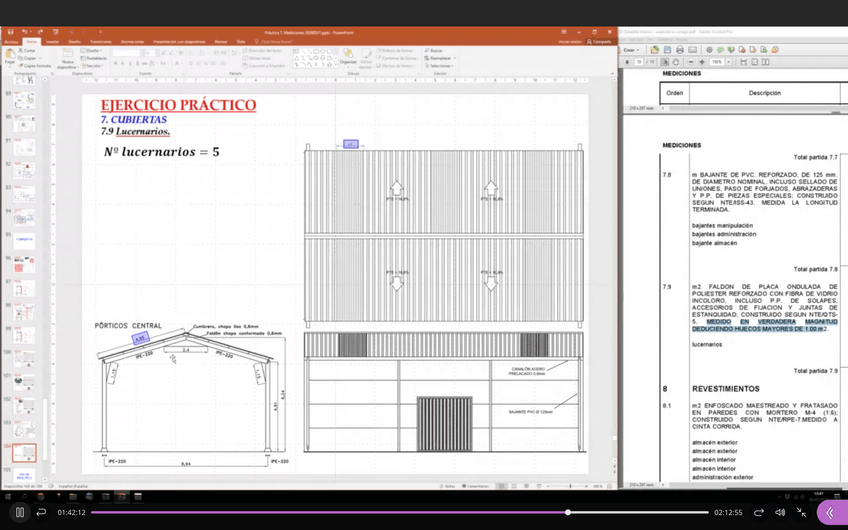Screen dimensions: 848x530
Task: Select the currently highlighted slide thumbnail
Action: pyautogui.click(x=23, y=454)
